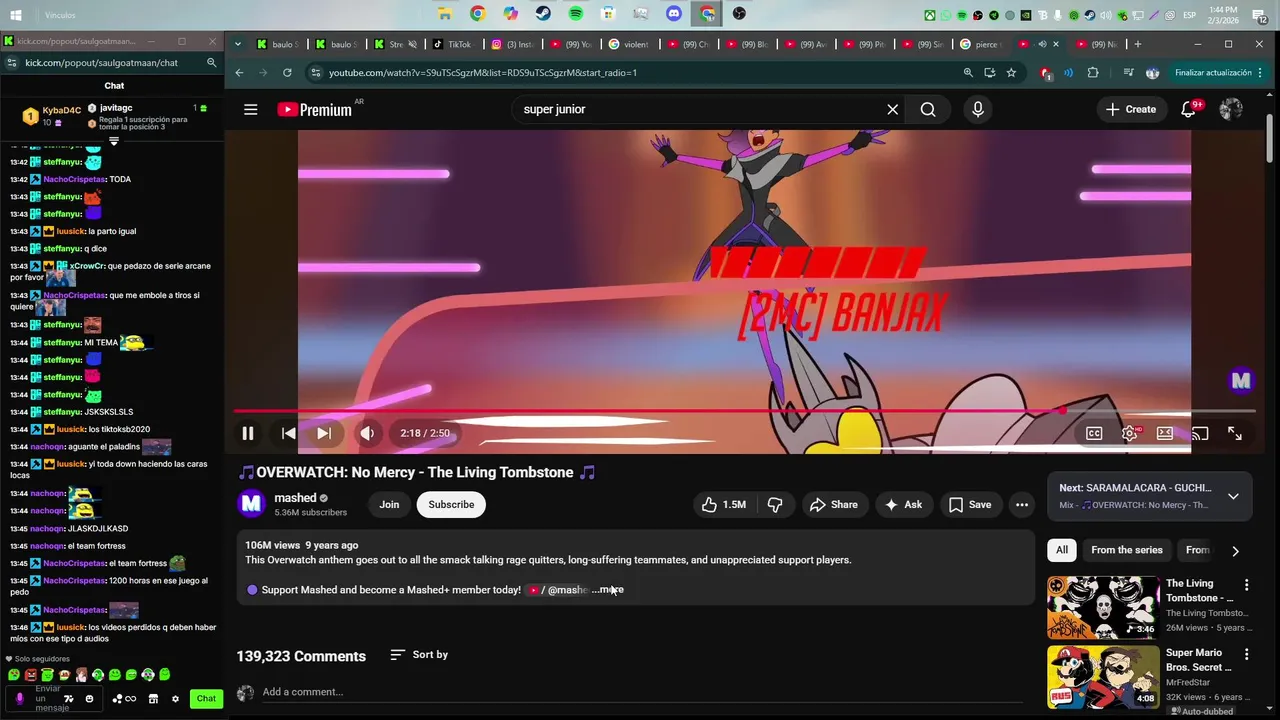This screenshot has width=1280, height=720.
Task: Mute the video player volume
Action: pyautogui.click(x=367, y=433)
